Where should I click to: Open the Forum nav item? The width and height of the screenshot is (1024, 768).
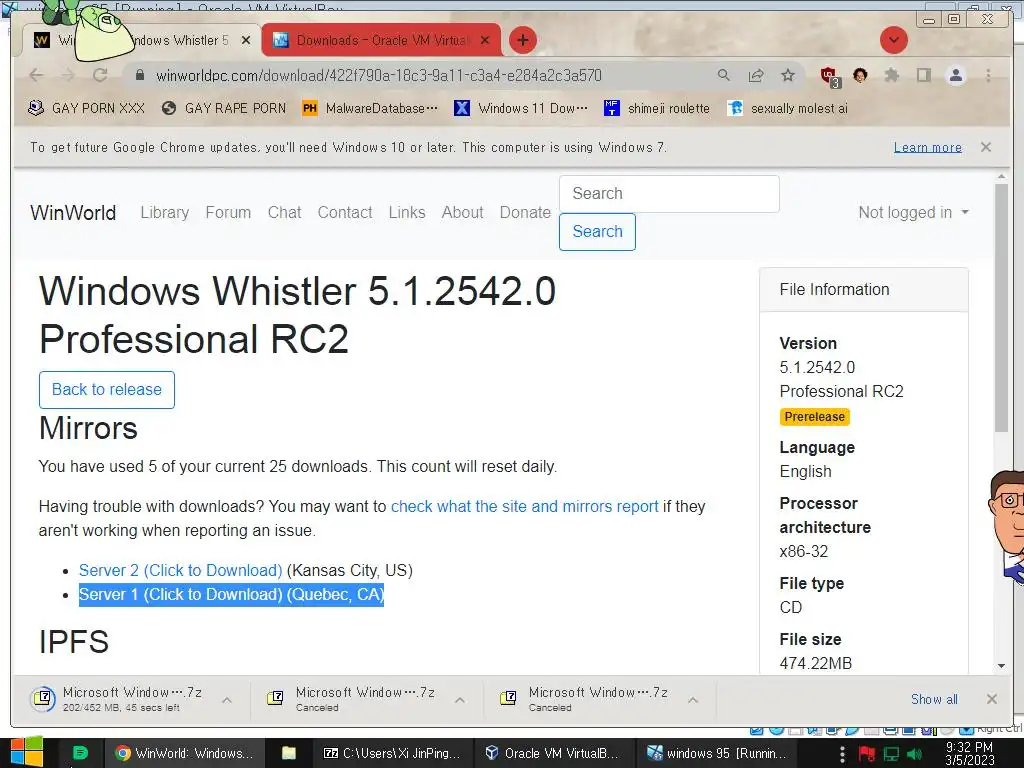click(228, 212)
